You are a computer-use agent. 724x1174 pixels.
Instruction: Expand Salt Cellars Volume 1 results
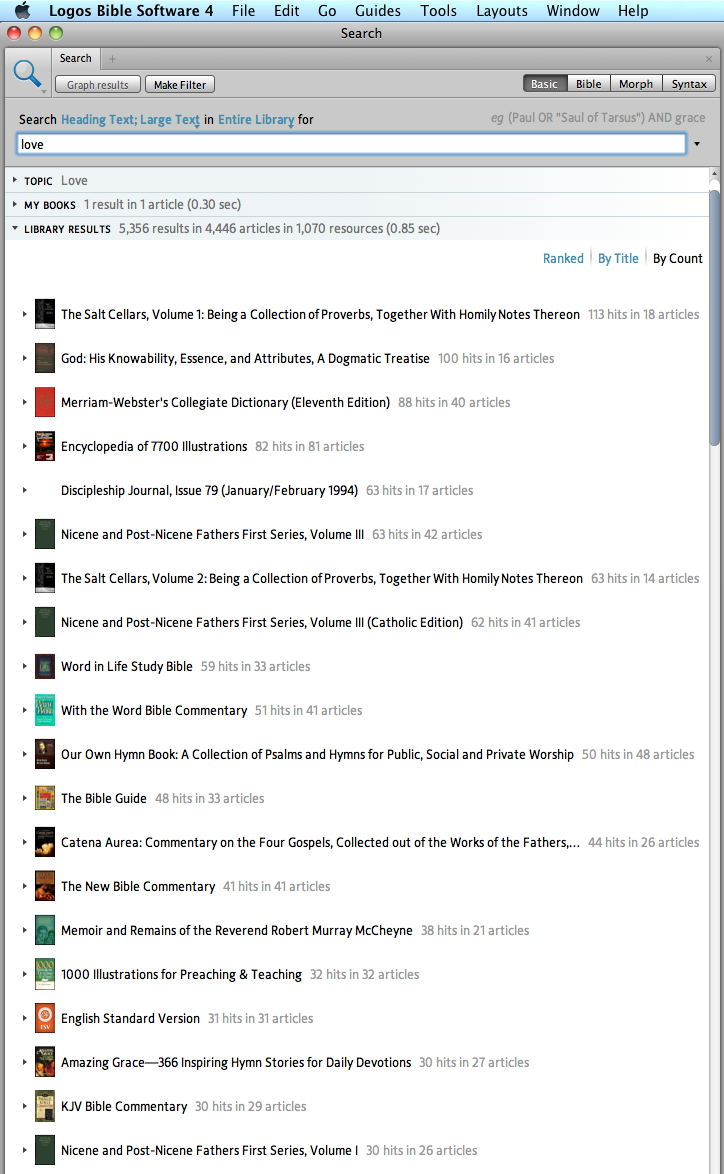pos(25,314)
